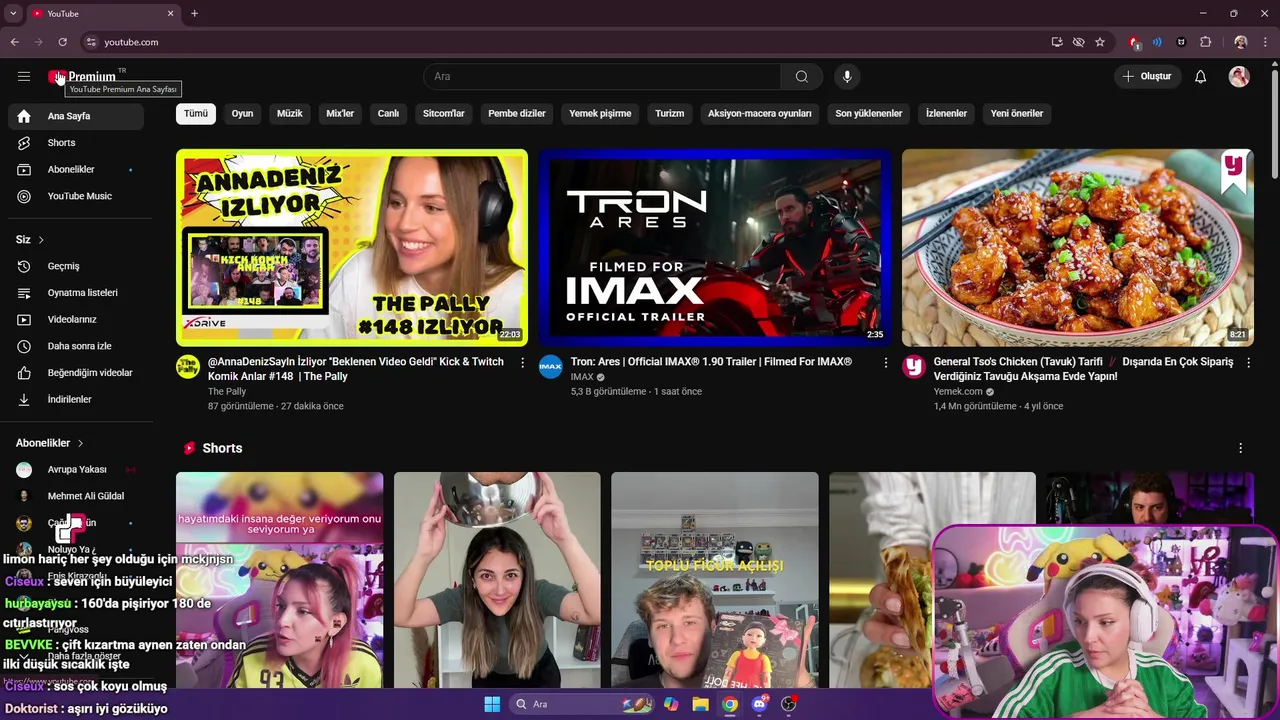Open the Windows Start menu

coord(492,704)
